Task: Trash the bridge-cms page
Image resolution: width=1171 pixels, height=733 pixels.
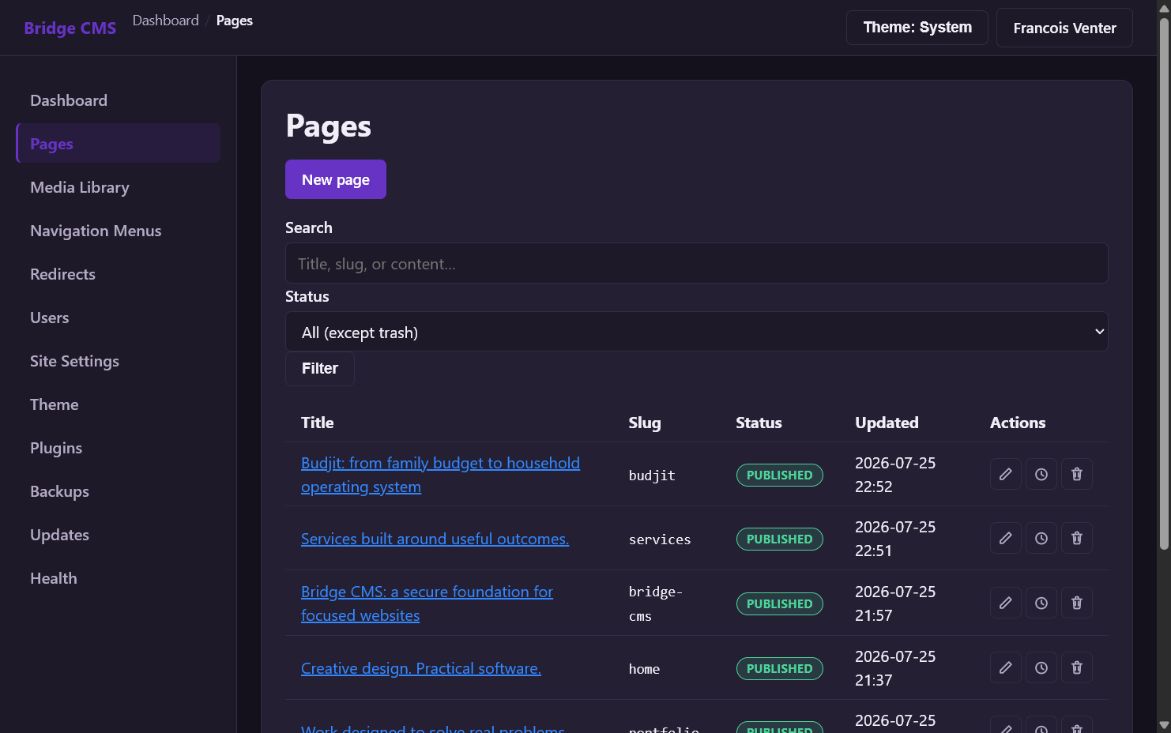Action: [x=1077, y=602]
